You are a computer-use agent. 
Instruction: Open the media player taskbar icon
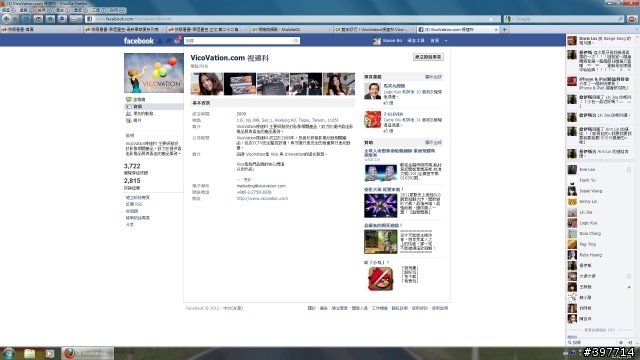(x=49, y=353)
